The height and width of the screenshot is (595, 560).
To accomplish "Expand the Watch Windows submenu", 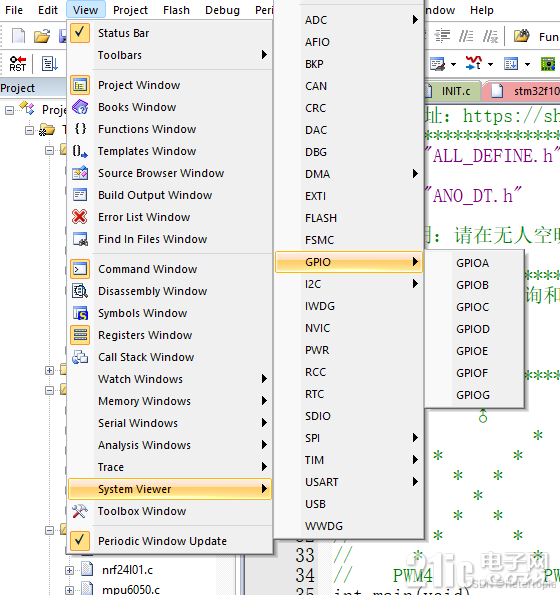I will tap(170, 379).
